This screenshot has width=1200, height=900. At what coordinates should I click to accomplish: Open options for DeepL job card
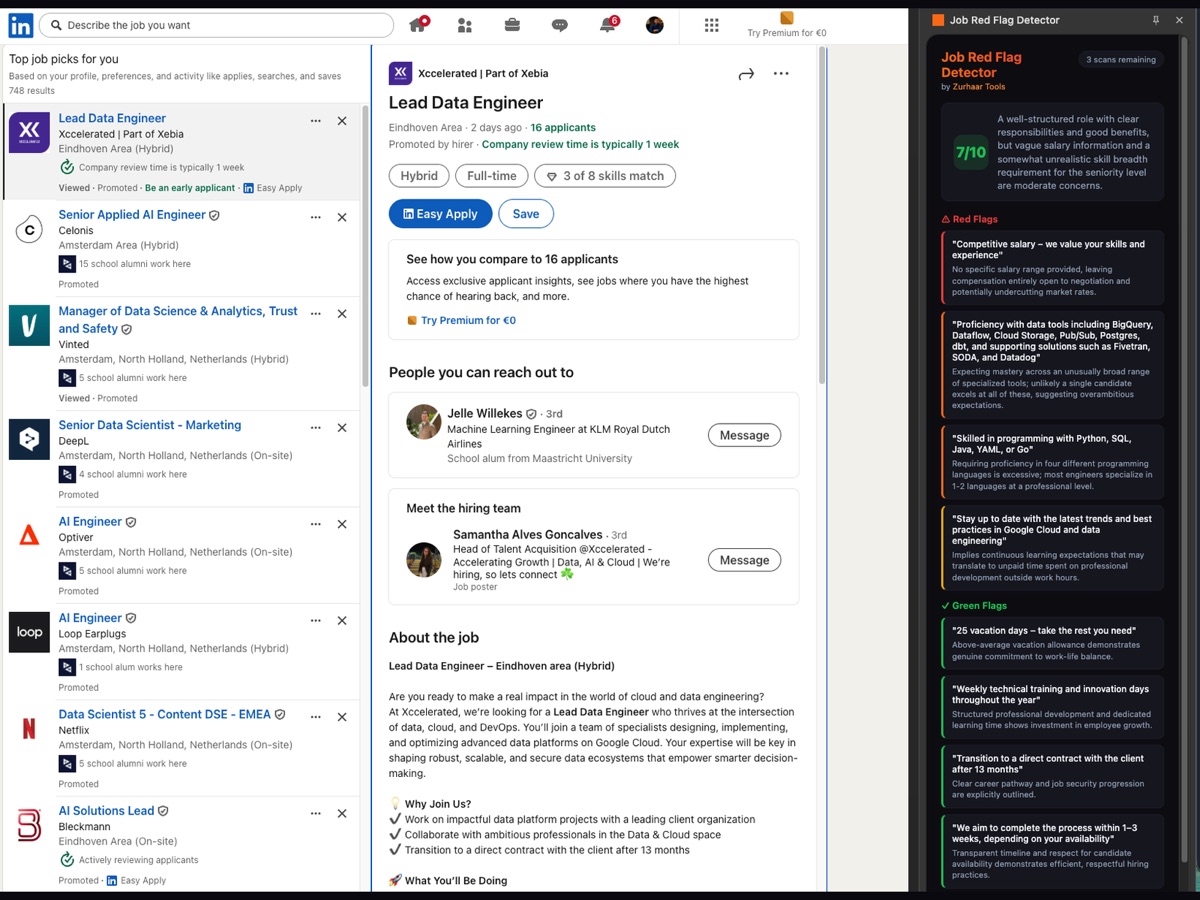(316, 428)
